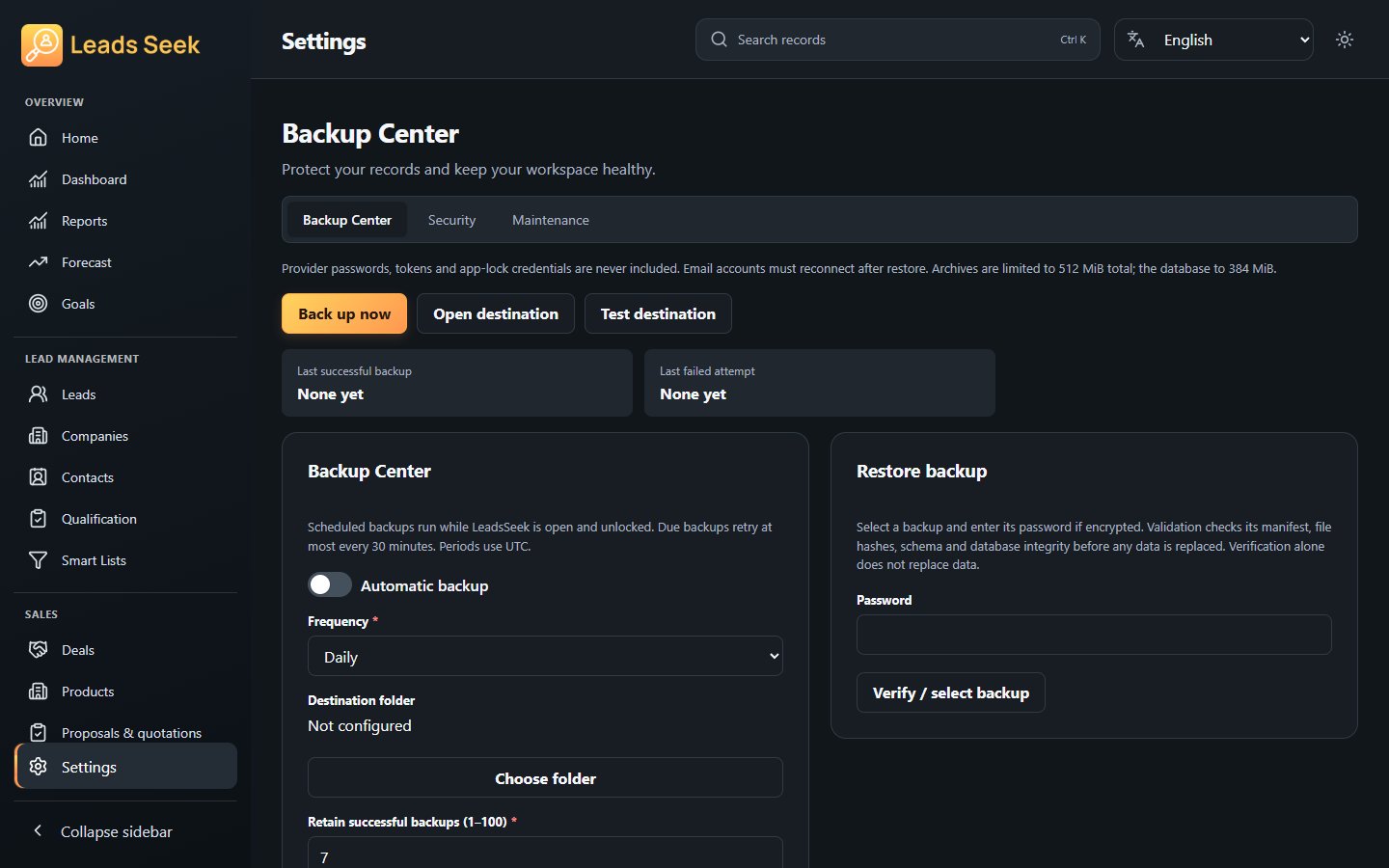Viewport: 1389px width, 868px height.
Task: Focus the Search records field
Action: pos(897,40)
